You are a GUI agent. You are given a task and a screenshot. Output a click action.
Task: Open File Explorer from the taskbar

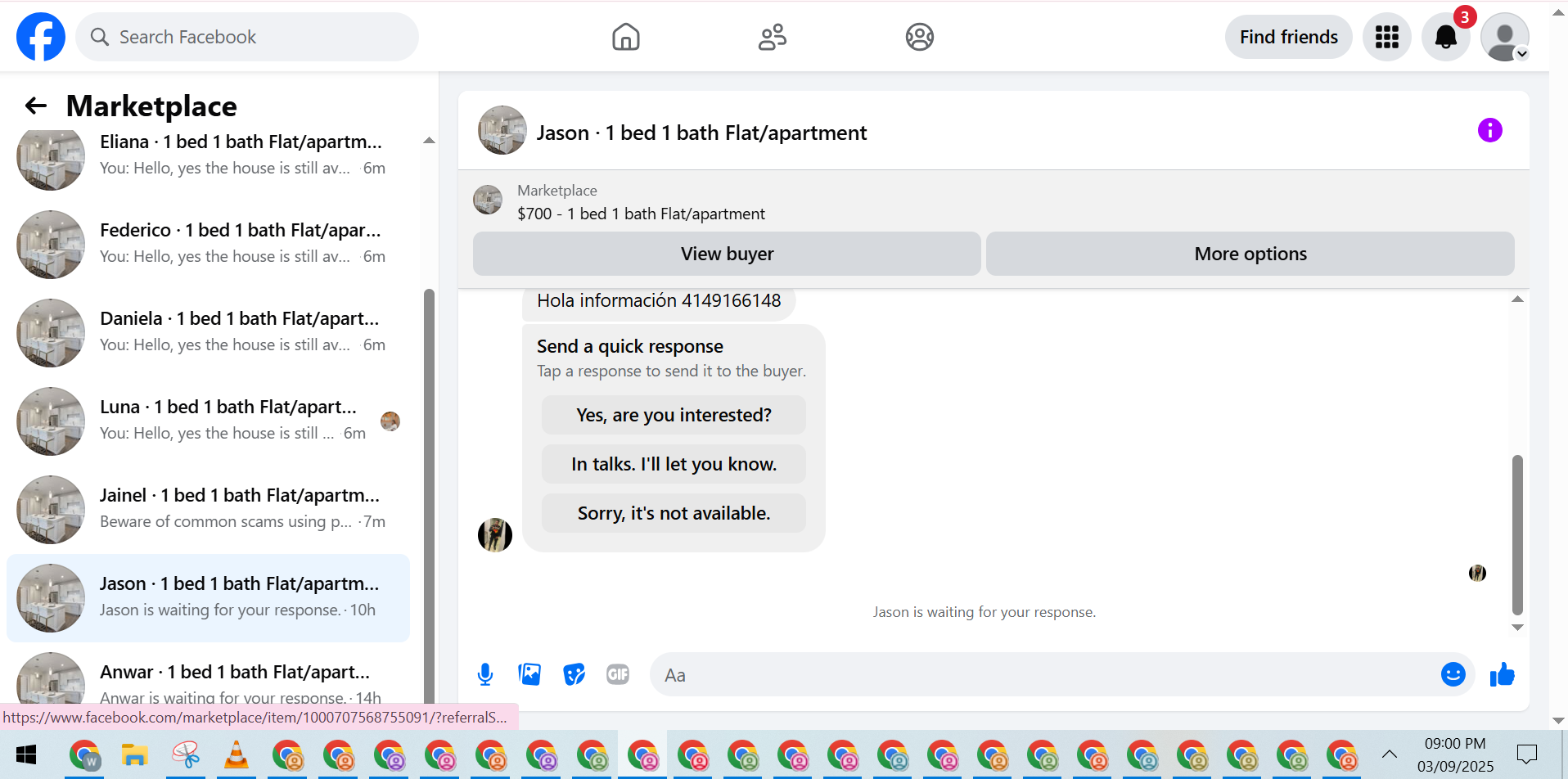tap(134, 754)
